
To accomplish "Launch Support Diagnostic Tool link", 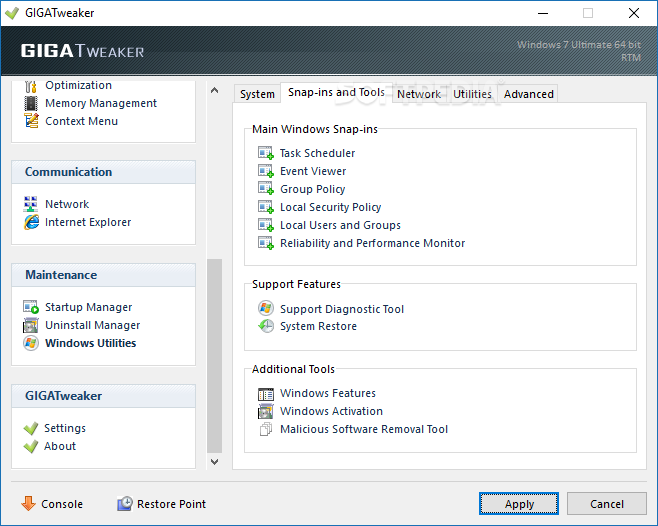I will 342,309.
